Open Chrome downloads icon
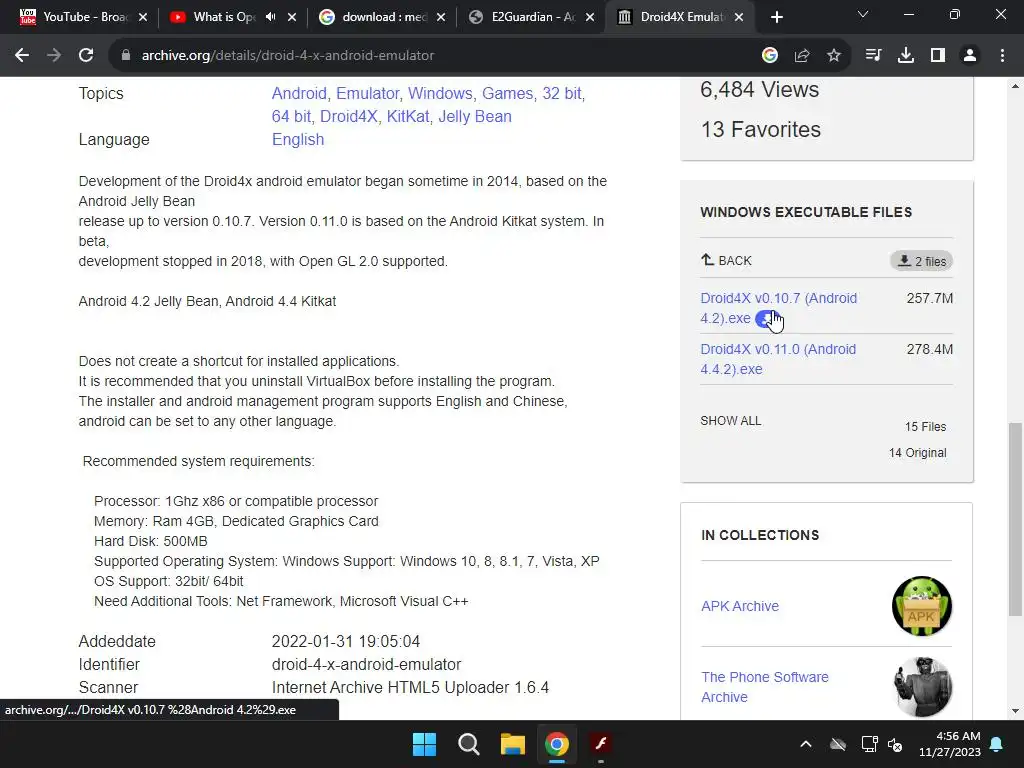 pyautogui.click(x=906, y=56)
